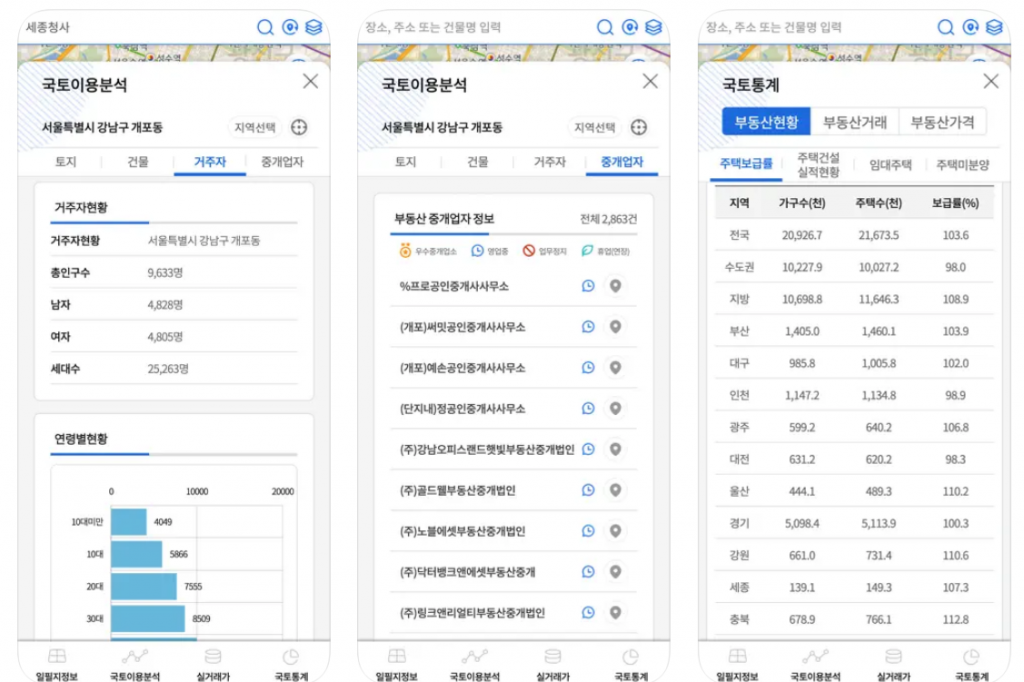Show map pin for (주)닥터뱅크앤에셋부동산중개
Viewport: 1024px width, 682px height.
point(615,572)
